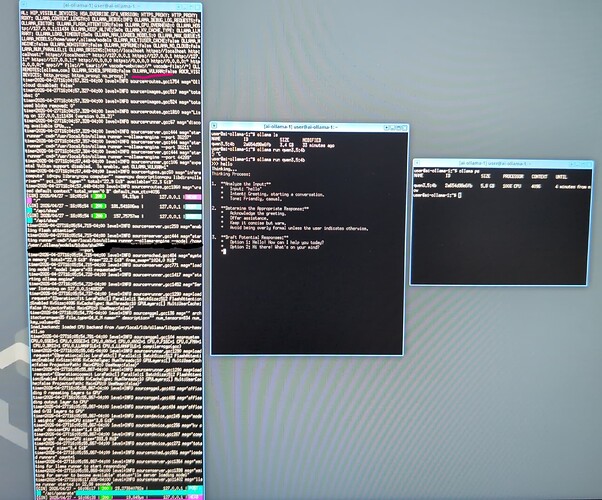Click 'Tone: Friendly, casual.' bullet

[x=255, y=199]
